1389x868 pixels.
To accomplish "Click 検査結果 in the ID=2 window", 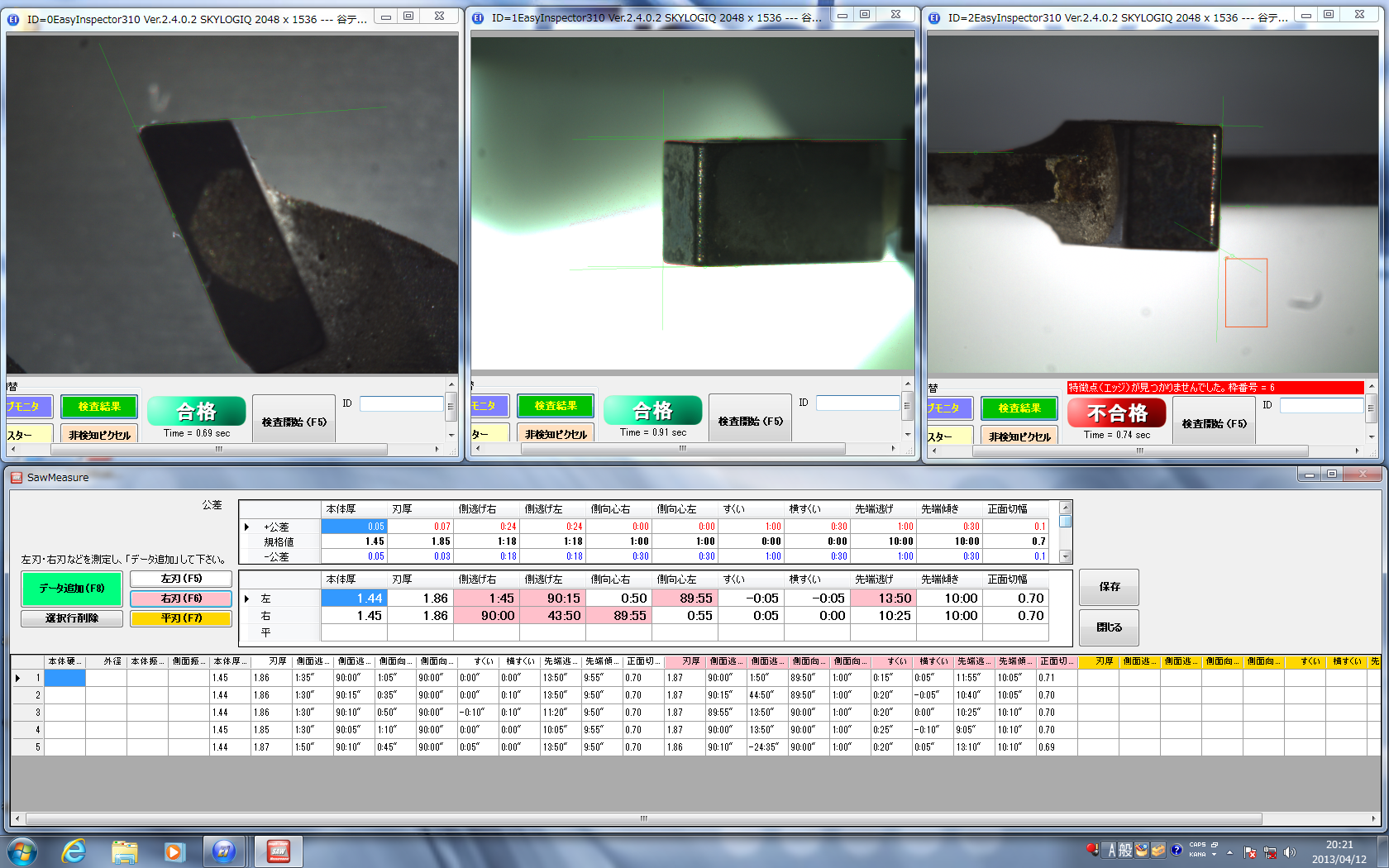I will tap(1019, 408).
